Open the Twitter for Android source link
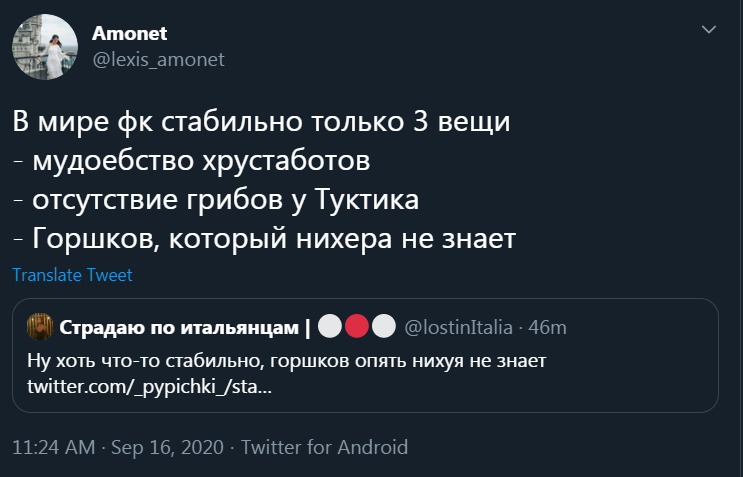Screen dimensions: 743x477 tap(324, 447)
